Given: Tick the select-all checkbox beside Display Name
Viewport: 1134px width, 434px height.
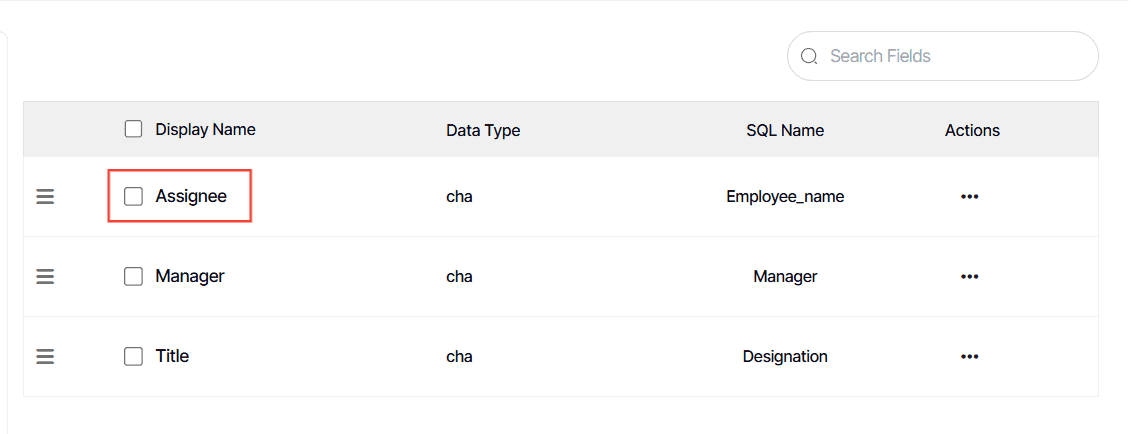Looking at the screenshot, I should pyautogui.click(x=133, y=129).
